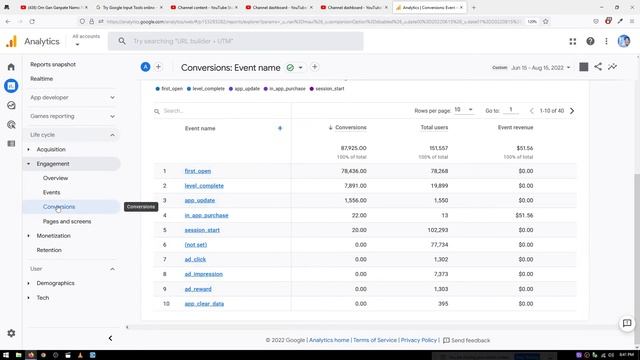The width and height of the screenshot is (640, 360).
Task: Open dropdown arrow beside the report title
Action: [x=300, y=67]
